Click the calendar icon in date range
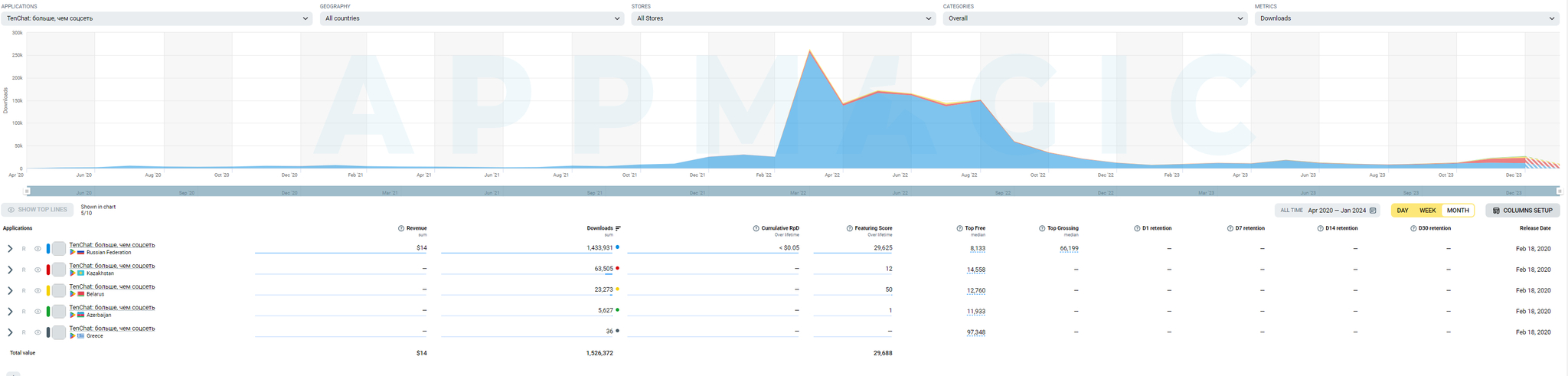Screen dimensions: 1568x376 1373,211
